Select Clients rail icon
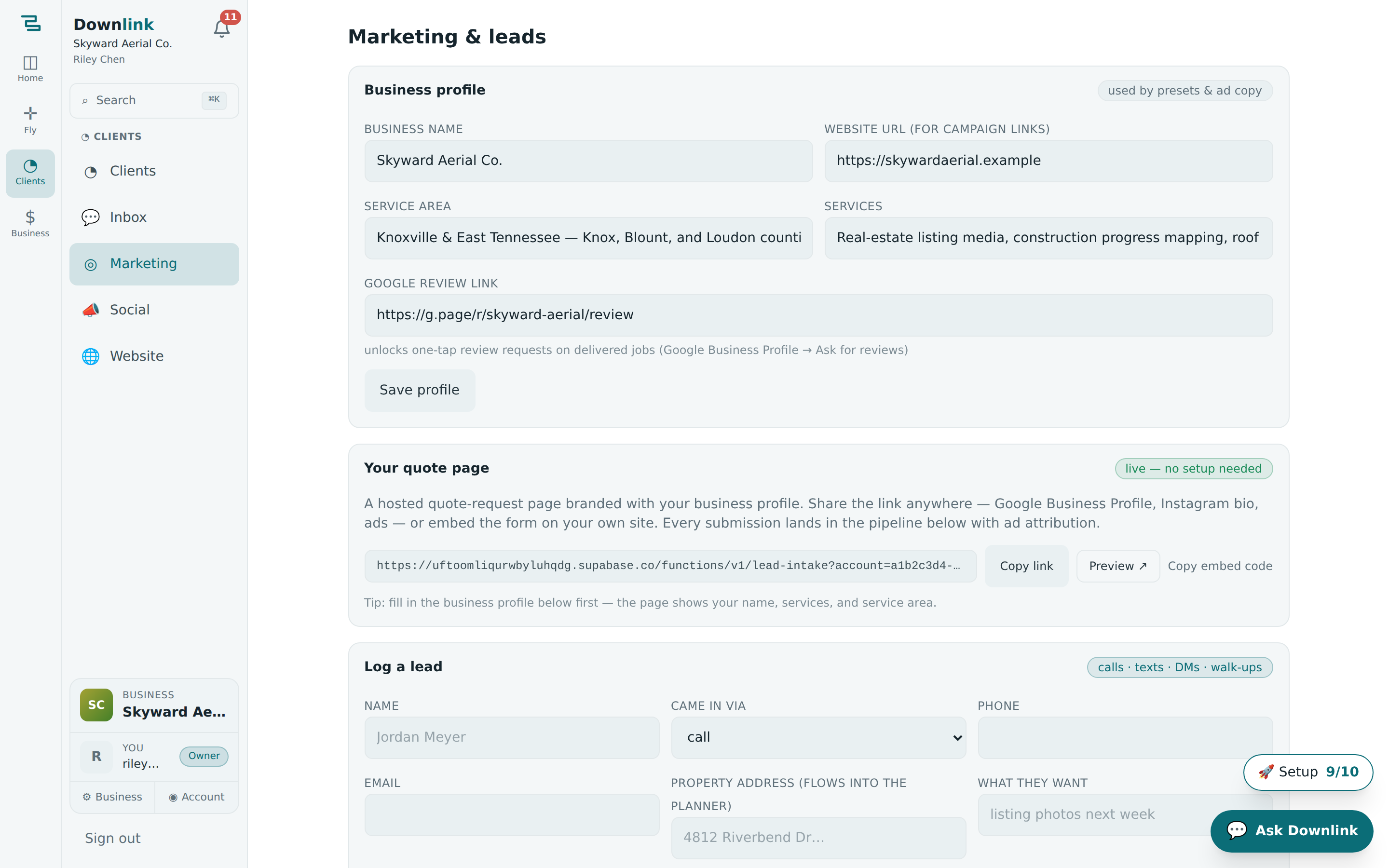Viewport: 1389px width, 868px height. click(30, 173)
